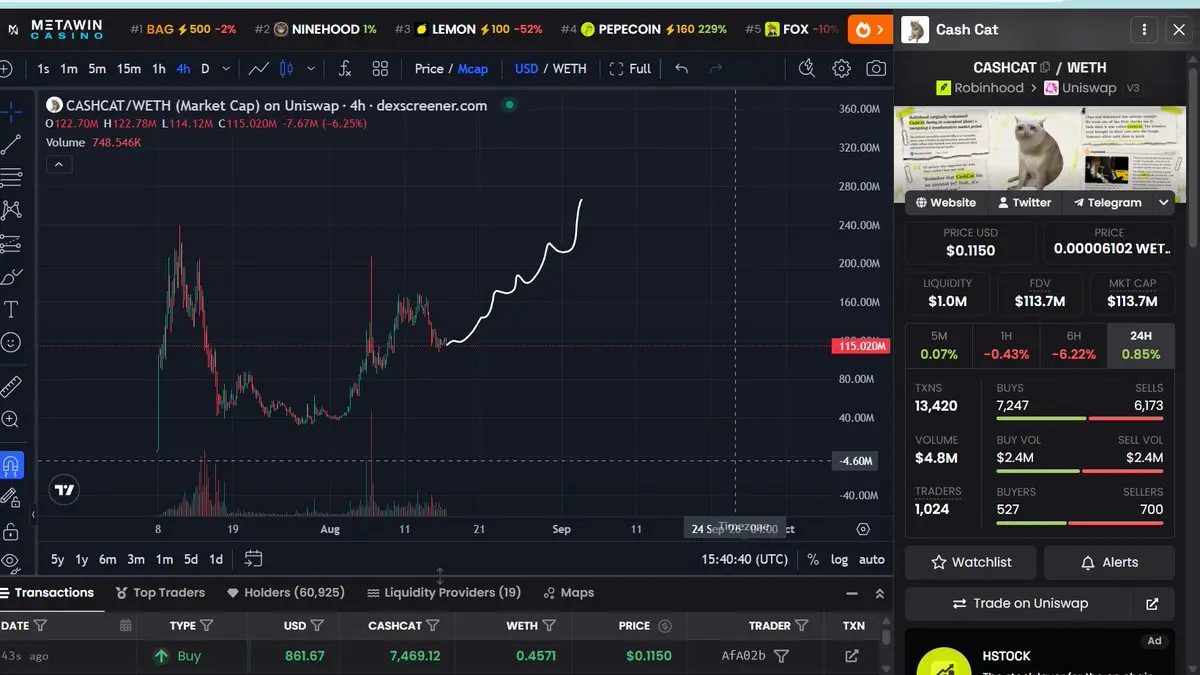The height and width of the screenshot is (675, 1200).
Task: Toggle auto scale on chart
Action: tap(872, 559)
